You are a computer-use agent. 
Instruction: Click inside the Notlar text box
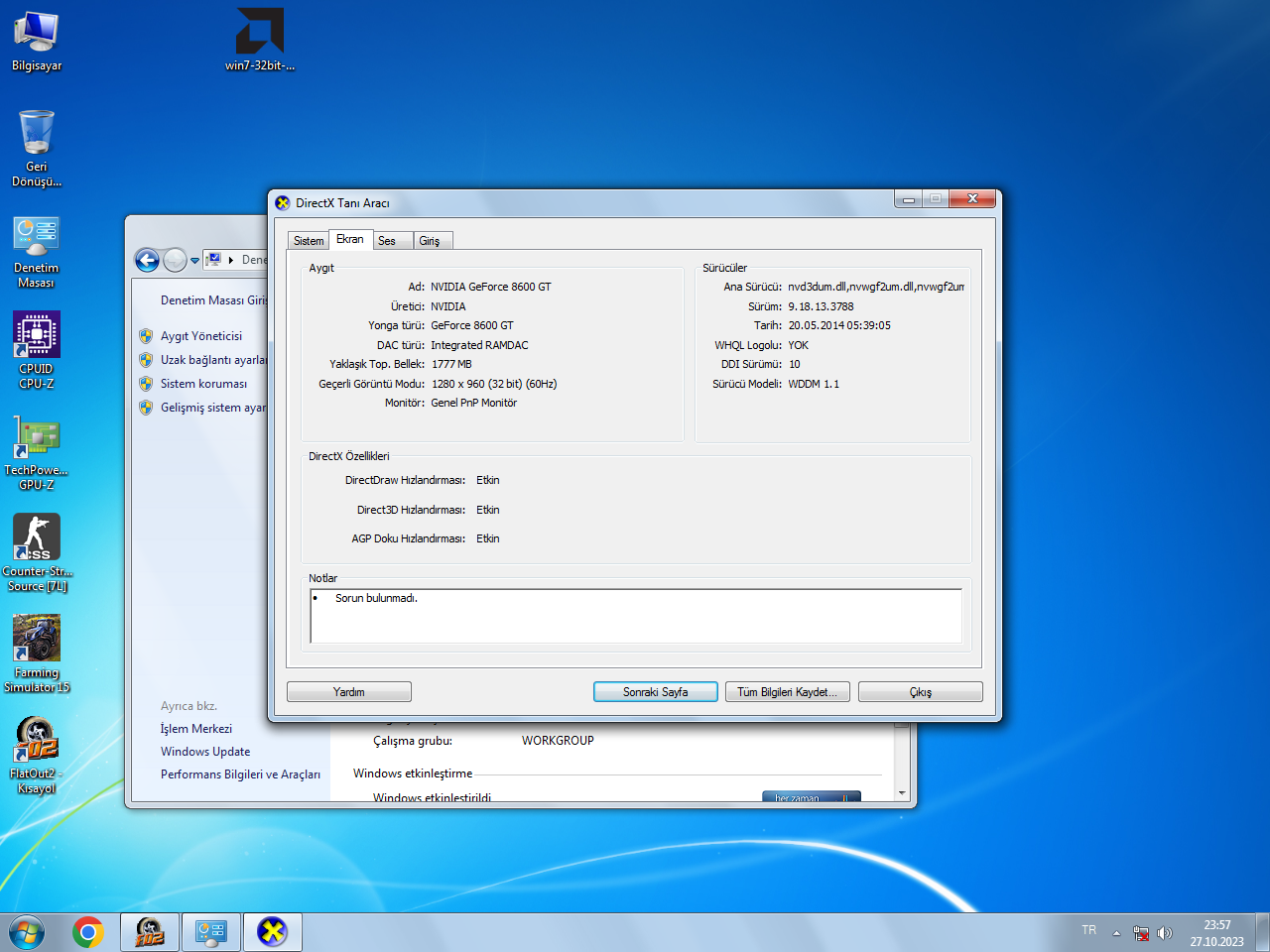coord(636,616)
